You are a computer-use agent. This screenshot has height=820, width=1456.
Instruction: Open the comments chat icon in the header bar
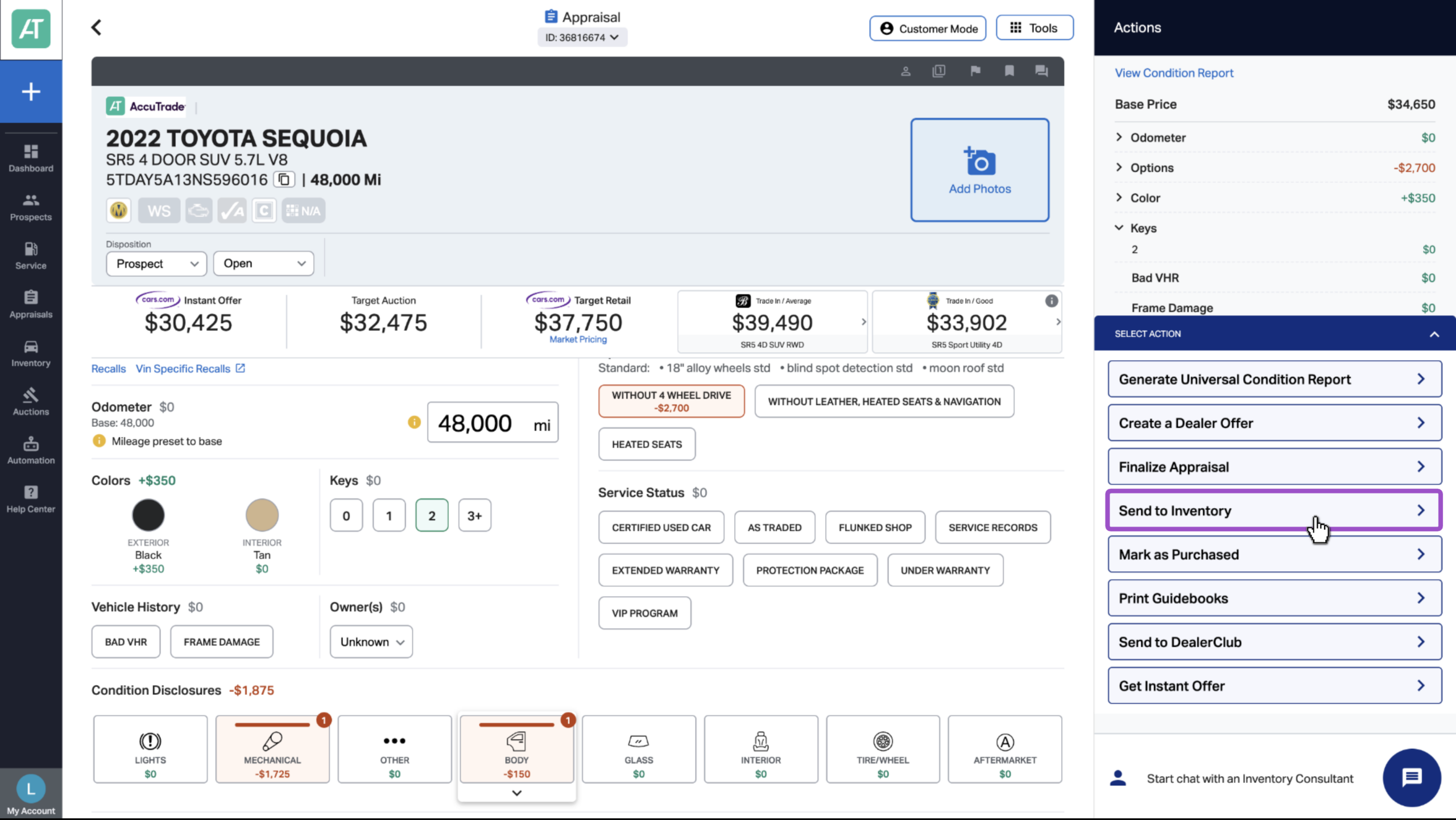[x=1042, y=71]
